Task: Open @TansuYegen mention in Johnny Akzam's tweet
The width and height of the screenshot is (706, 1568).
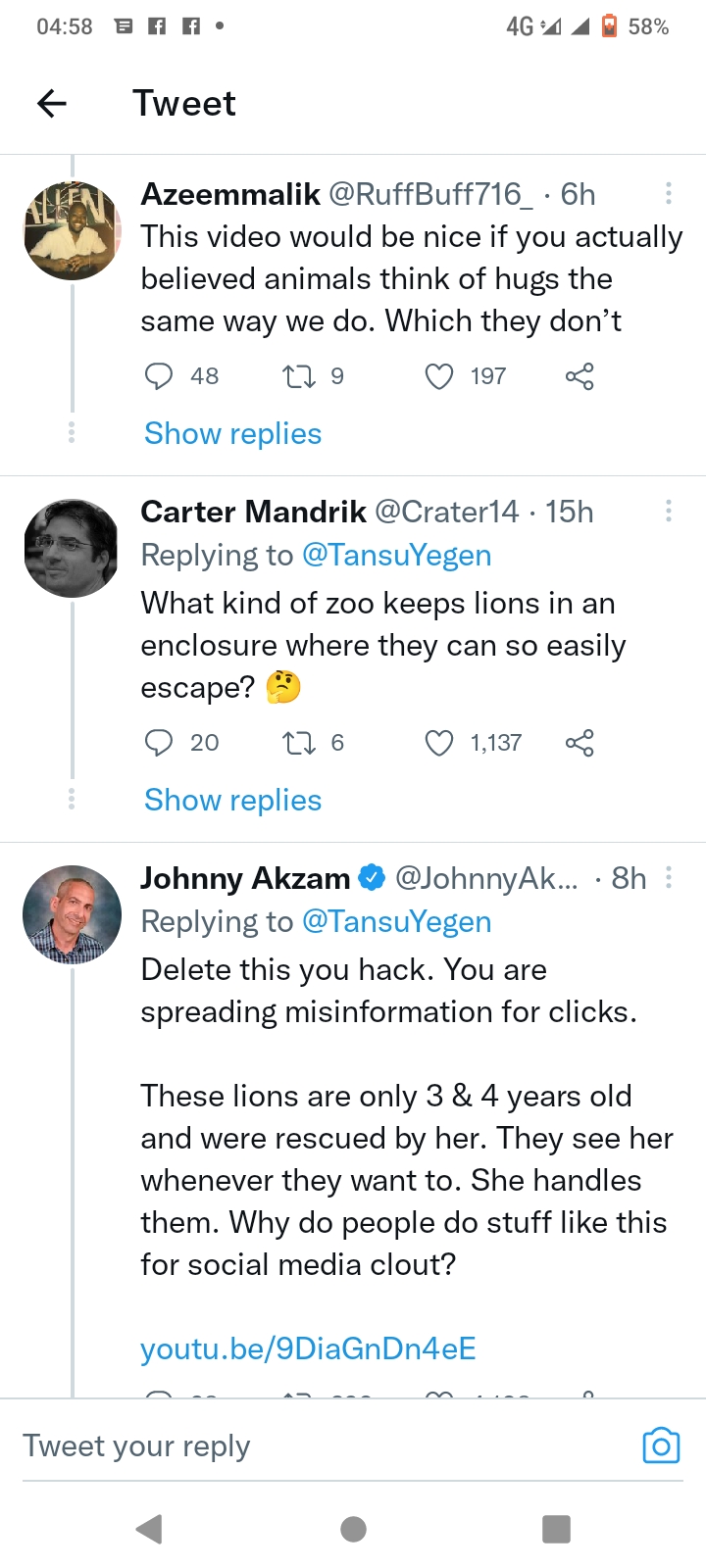Action: pyautogui.click(x=396, y=921)
